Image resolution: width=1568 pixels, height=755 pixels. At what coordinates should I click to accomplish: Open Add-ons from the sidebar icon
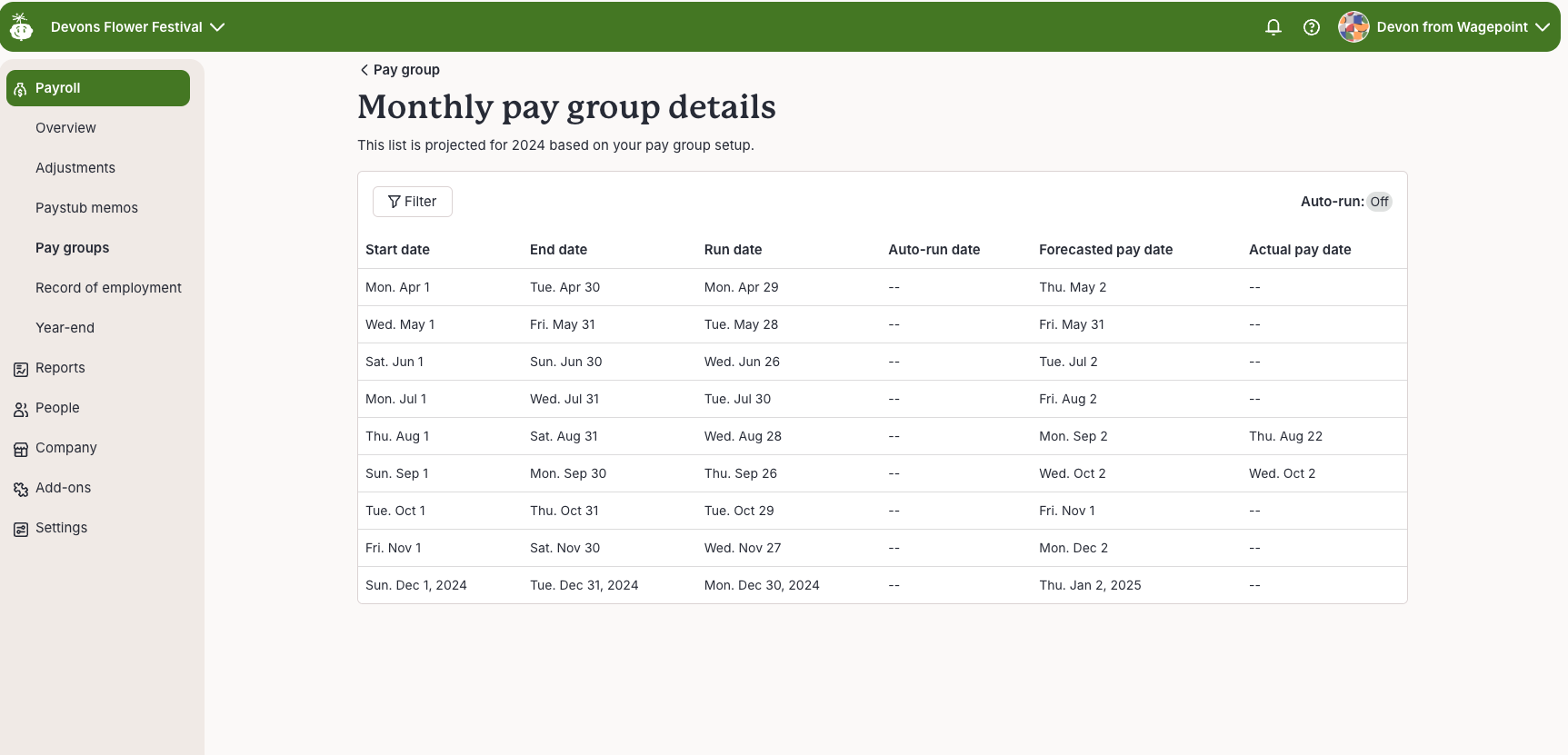[21, 490]
